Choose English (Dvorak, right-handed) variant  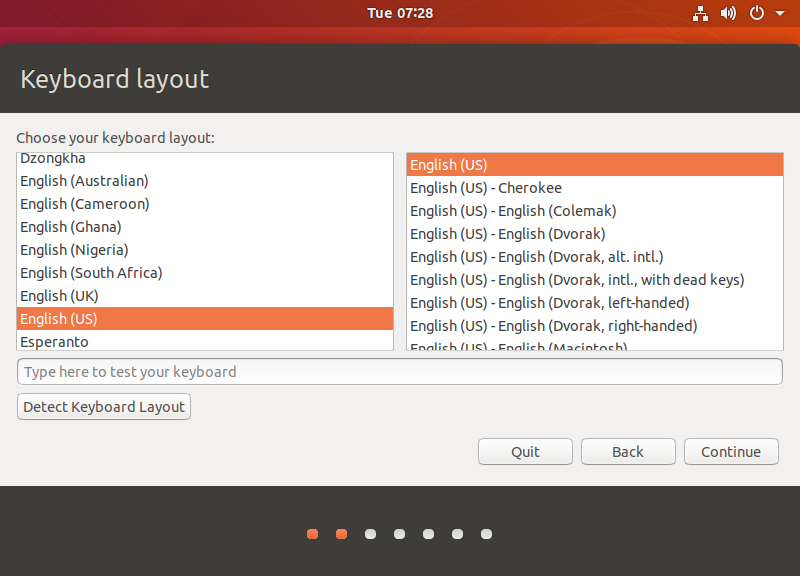[595, 325]
